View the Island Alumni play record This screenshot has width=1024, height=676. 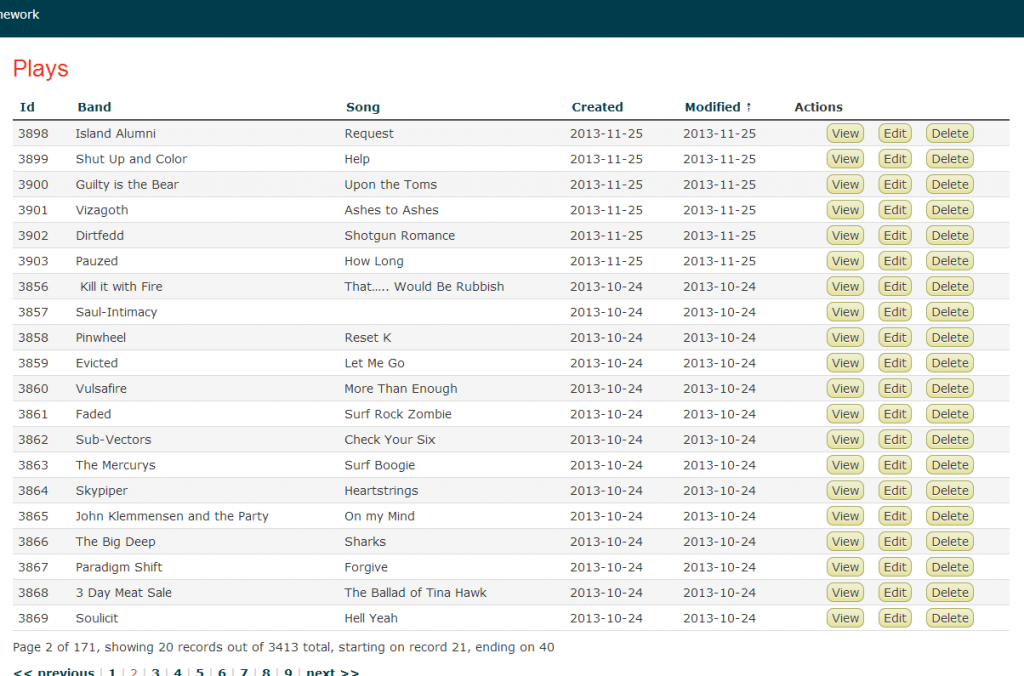[x=845, y=134]
